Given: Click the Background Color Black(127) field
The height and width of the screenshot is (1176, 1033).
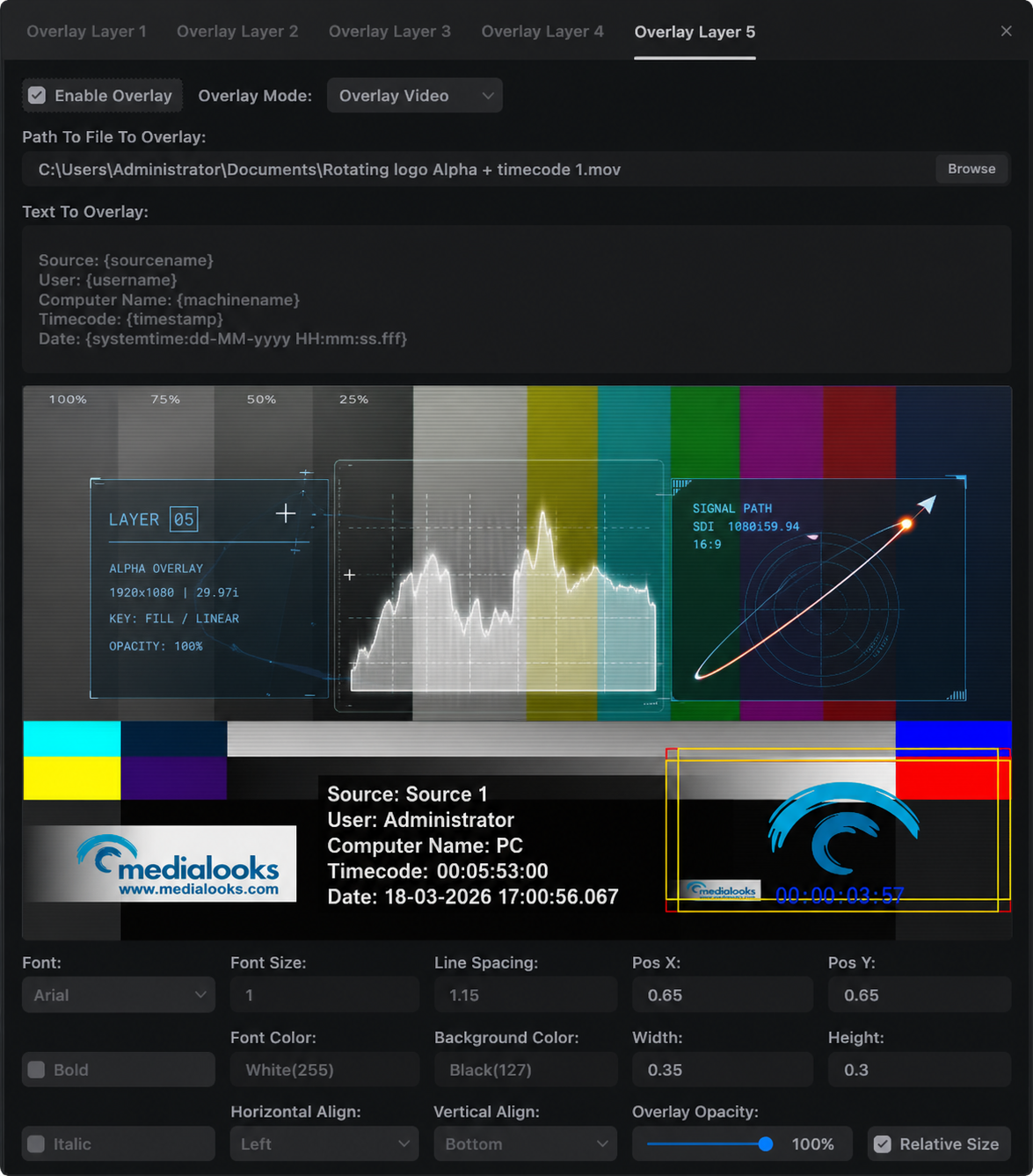Looking at the screenshot, I should pyautogui.click(x=526, y=1070).
